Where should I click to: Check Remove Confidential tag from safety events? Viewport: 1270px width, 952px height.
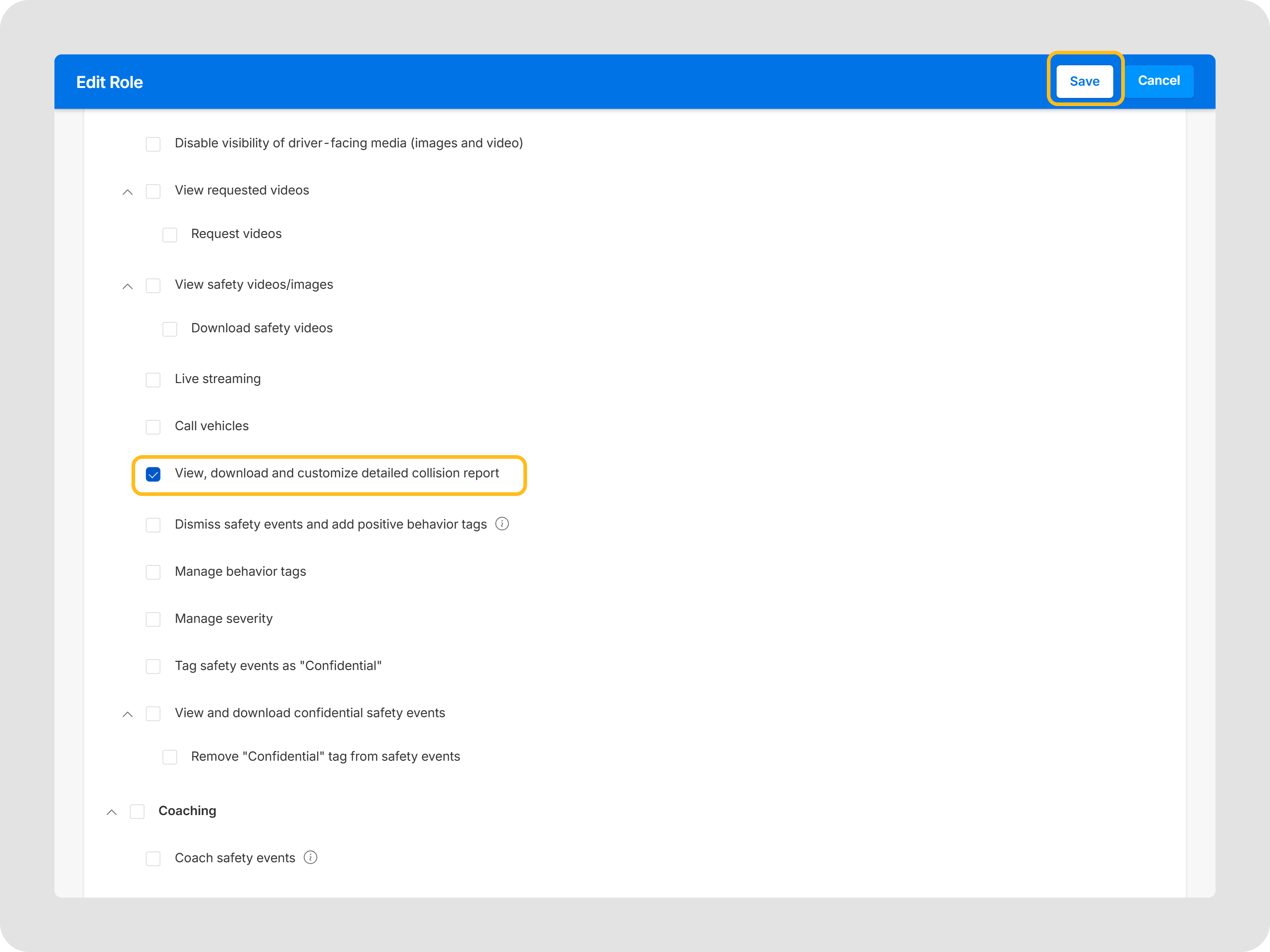(170, 757)
